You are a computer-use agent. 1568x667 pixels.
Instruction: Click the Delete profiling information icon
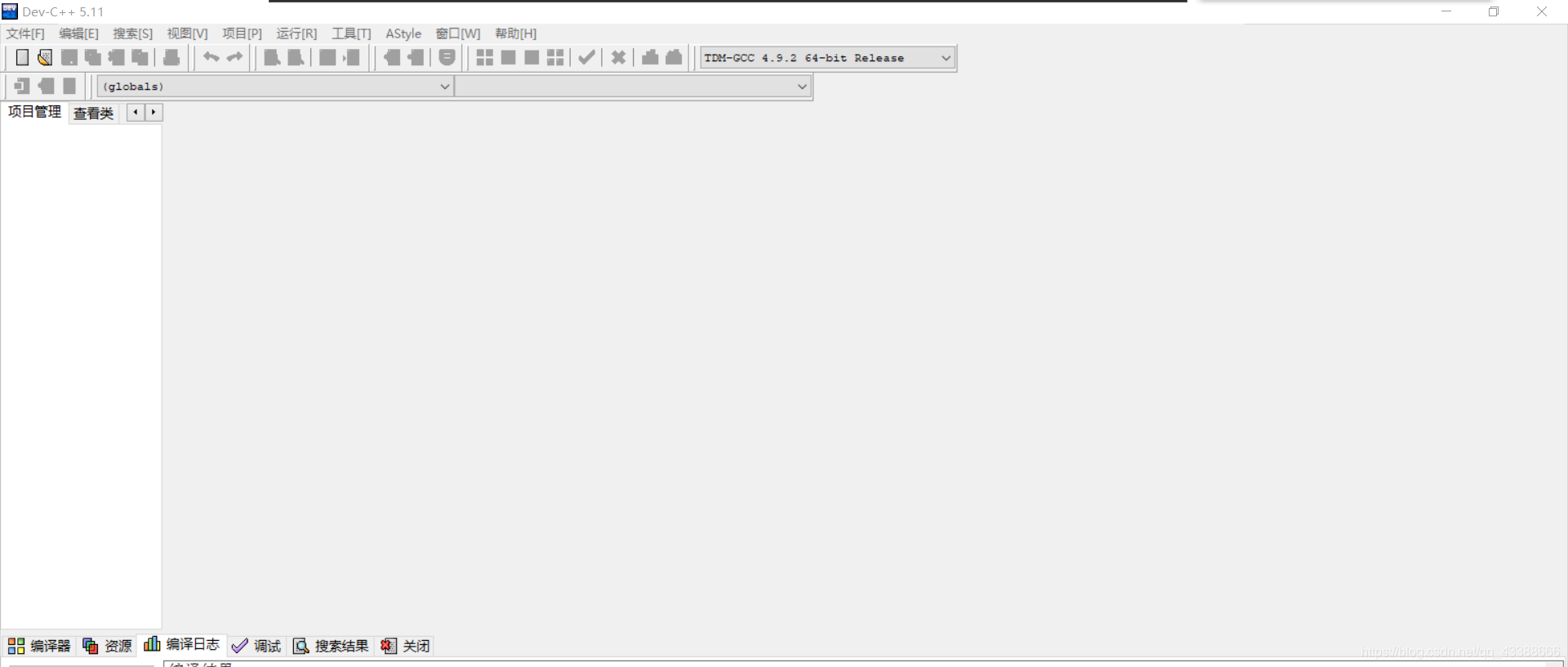(x=674, y=57)
